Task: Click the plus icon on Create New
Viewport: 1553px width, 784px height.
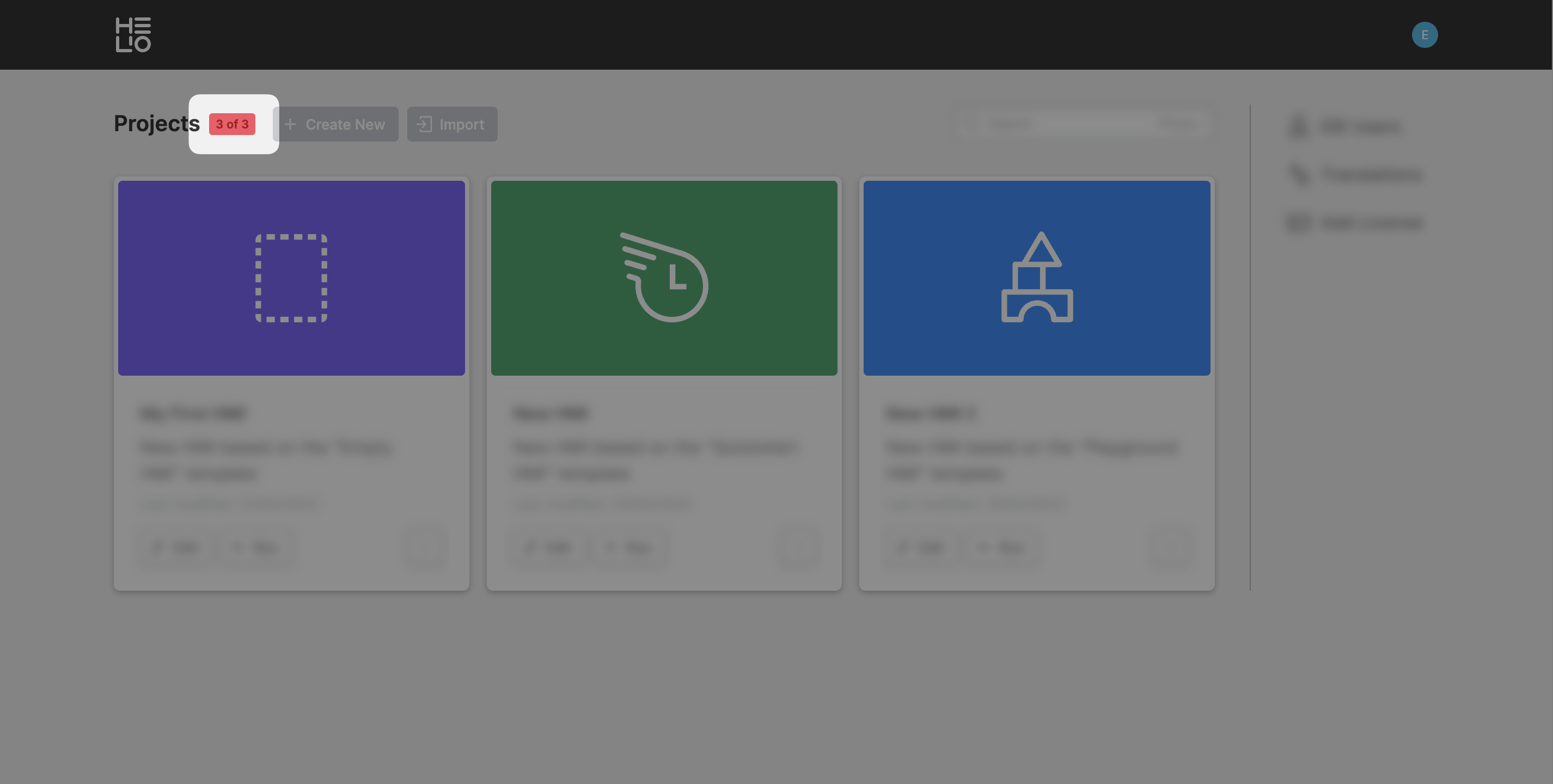Action: click(x=290, y=124)
